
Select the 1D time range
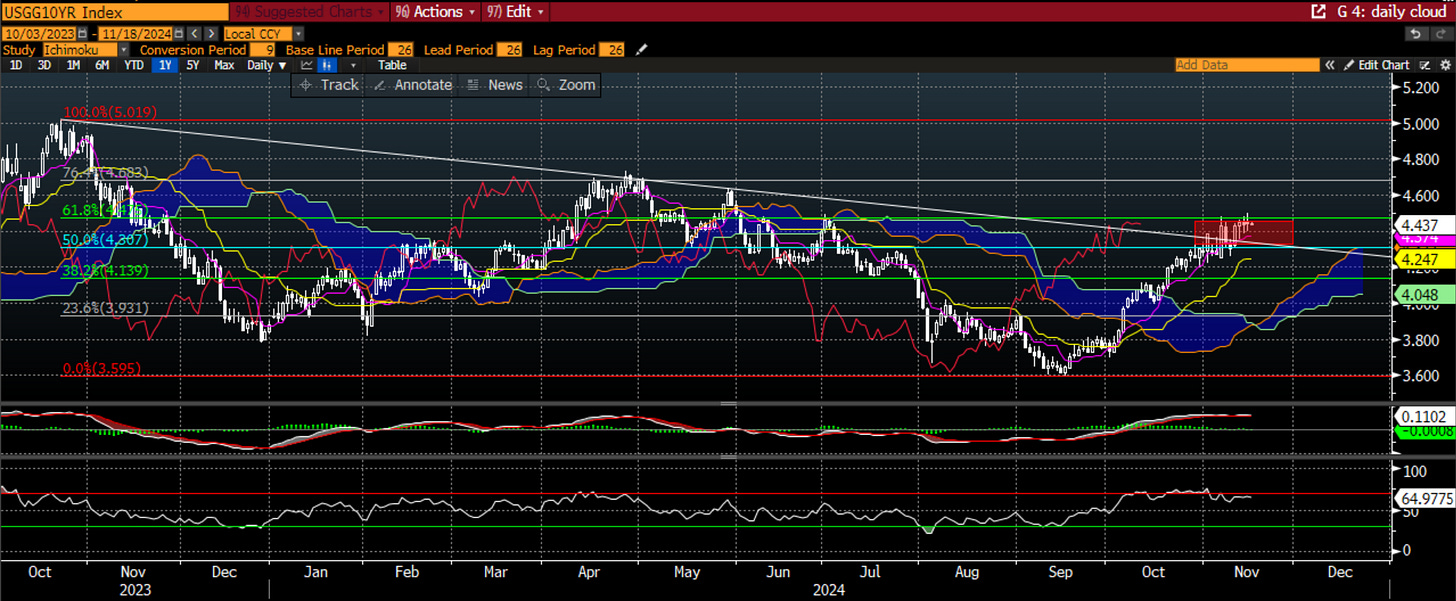[x=16, y=65]
